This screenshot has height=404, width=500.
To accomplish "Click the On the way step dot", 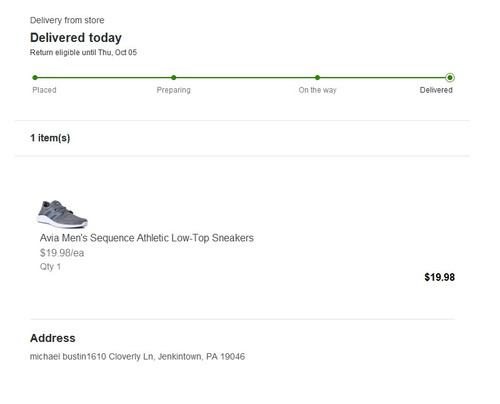I will tap(317, 78).
